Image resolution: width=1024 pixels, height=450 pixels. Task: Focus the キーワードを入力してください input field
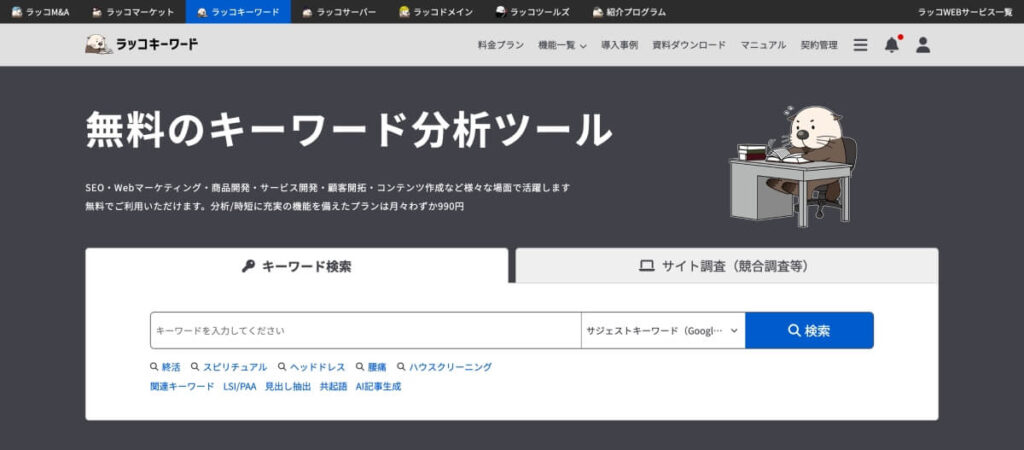point(366,330)
